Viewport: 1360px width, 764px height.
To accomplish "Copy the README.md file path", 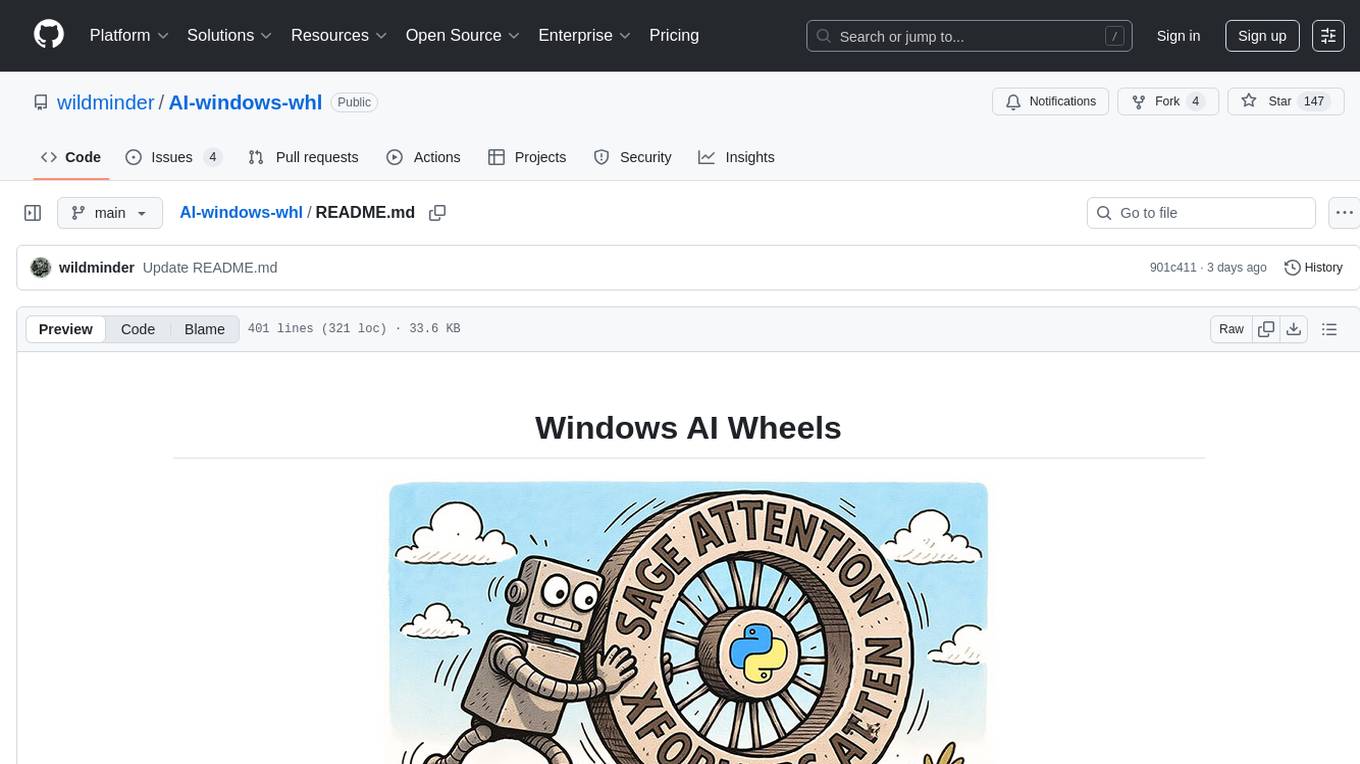I will tap(437, 213).
